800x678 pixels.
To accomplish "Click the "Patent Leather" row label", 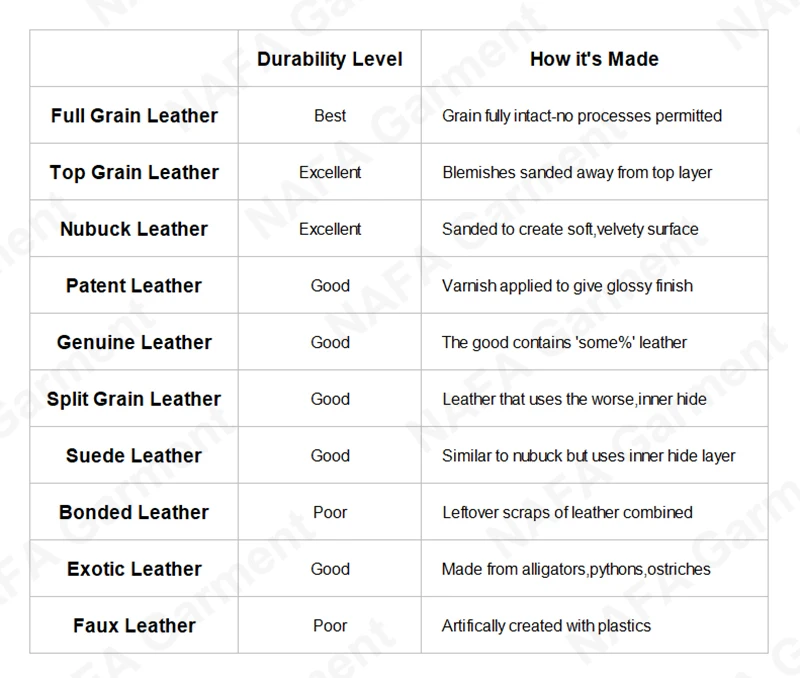I will pyautogui.click(x=134, y=286).
